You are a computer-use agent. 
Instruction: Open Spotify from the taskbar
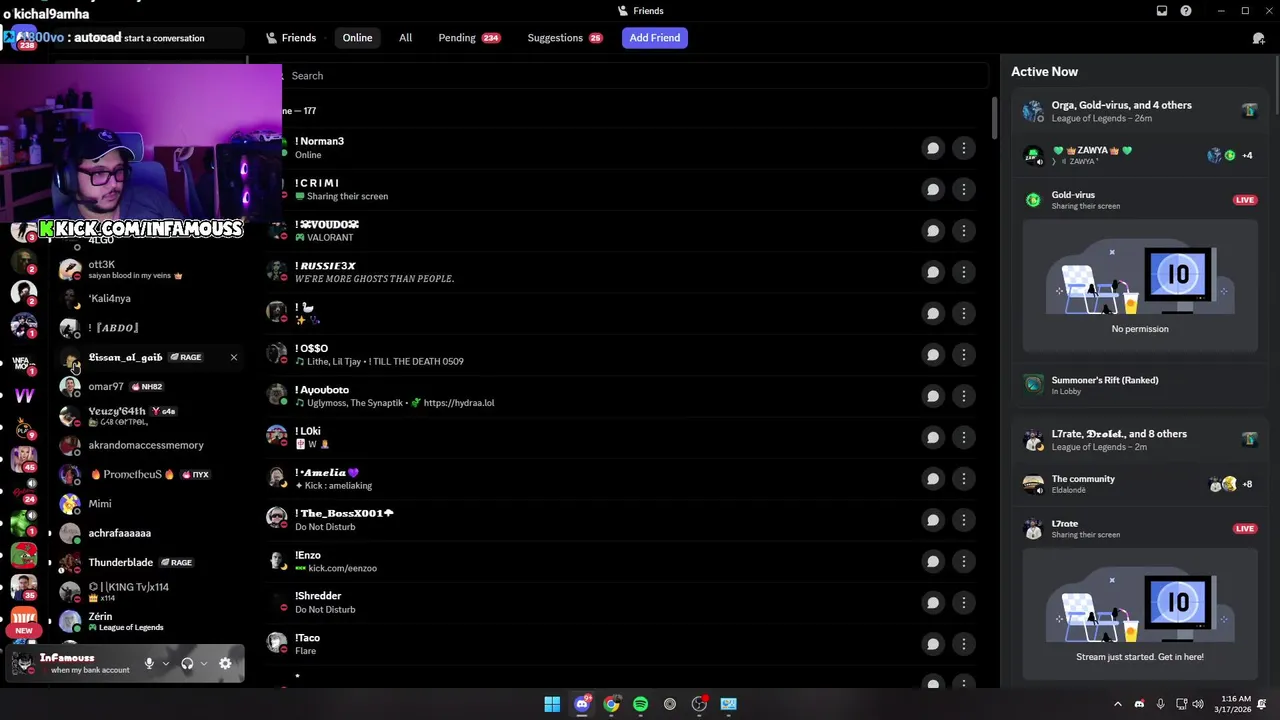640,704
